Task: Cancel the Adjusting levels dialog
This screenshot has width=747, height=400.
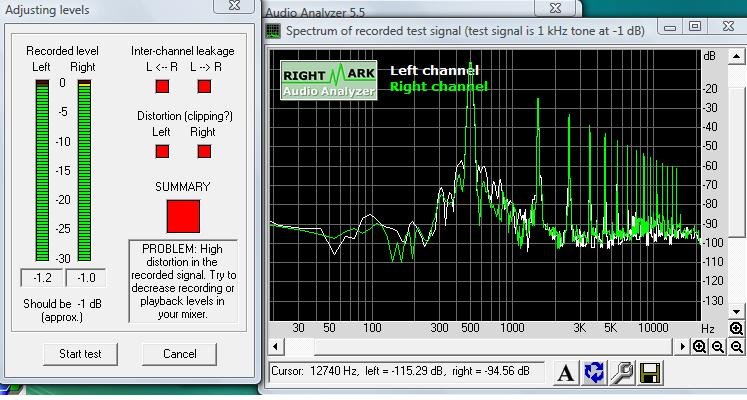Action: point(180,354)
